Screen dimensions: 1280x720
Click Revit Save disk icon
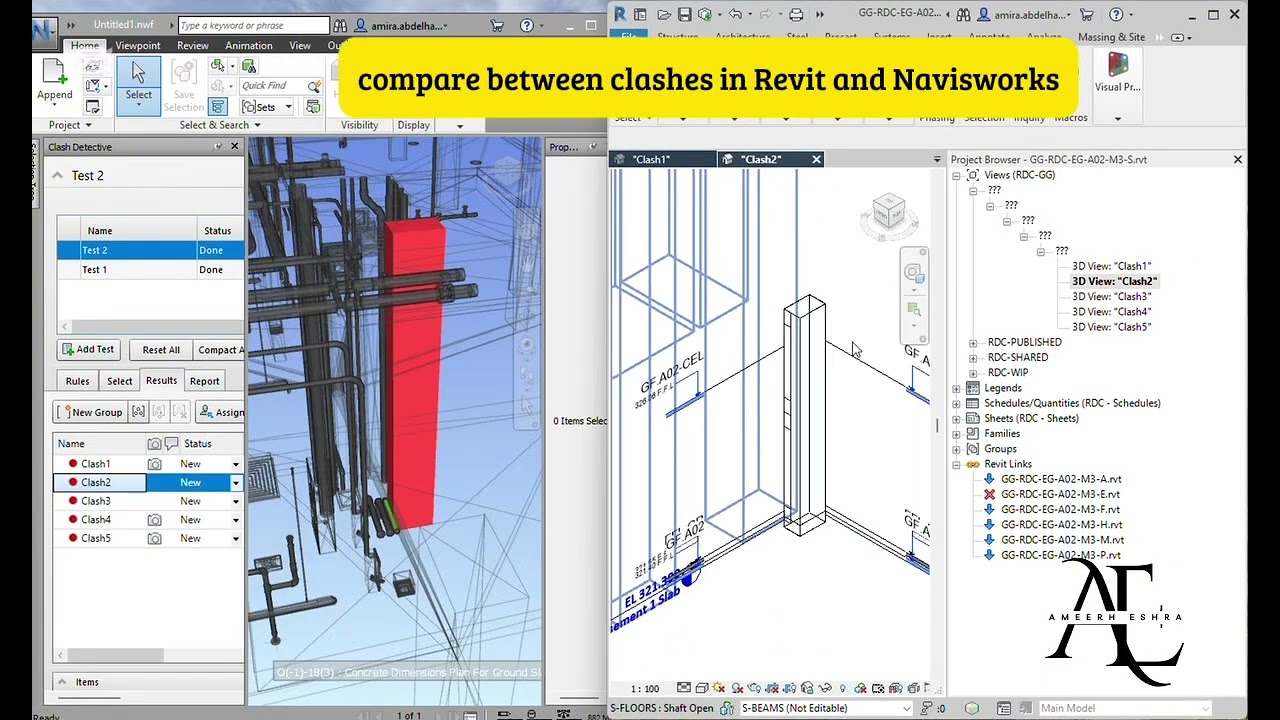click(x=685, y=14)
